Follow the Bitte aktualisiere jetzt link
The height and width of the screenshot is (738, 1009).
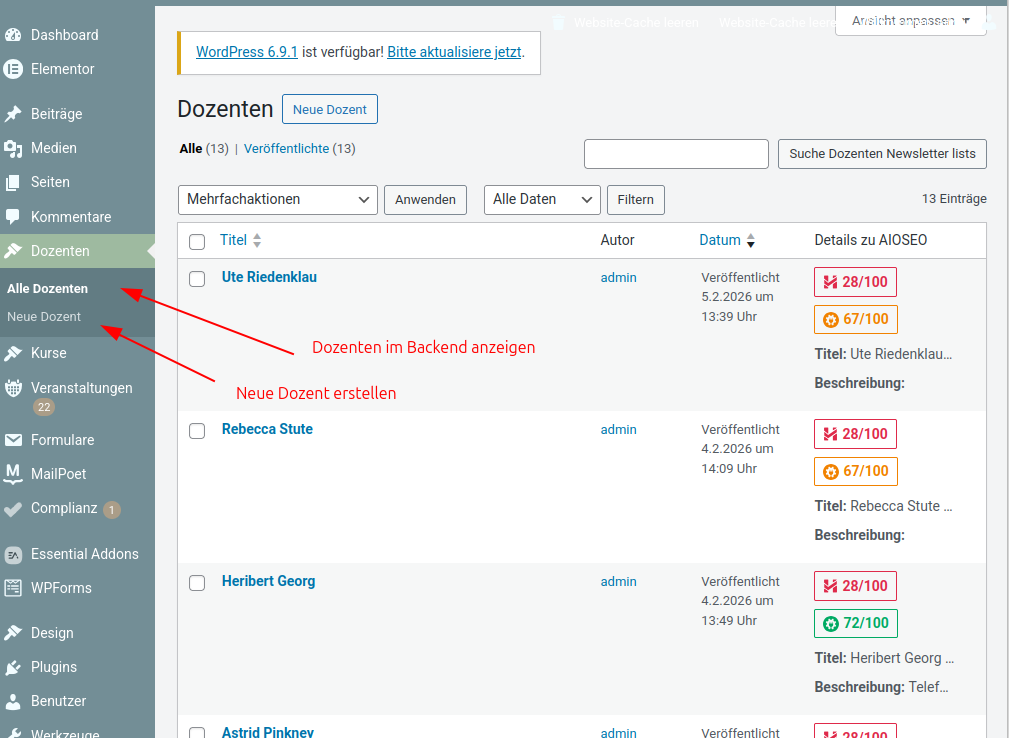coord(454,52)
